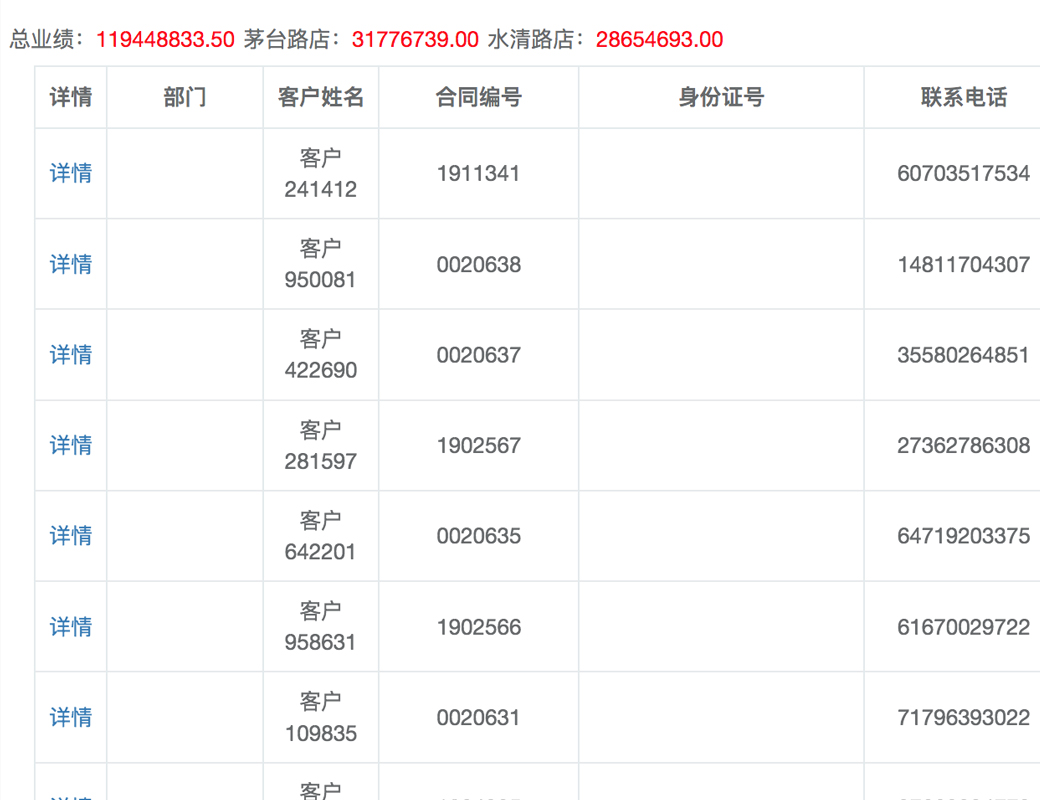Open 详情 link for contract 0020638
Viewport: 1040px width, 800px height.
pyautogui.click(x=71, y=264)
